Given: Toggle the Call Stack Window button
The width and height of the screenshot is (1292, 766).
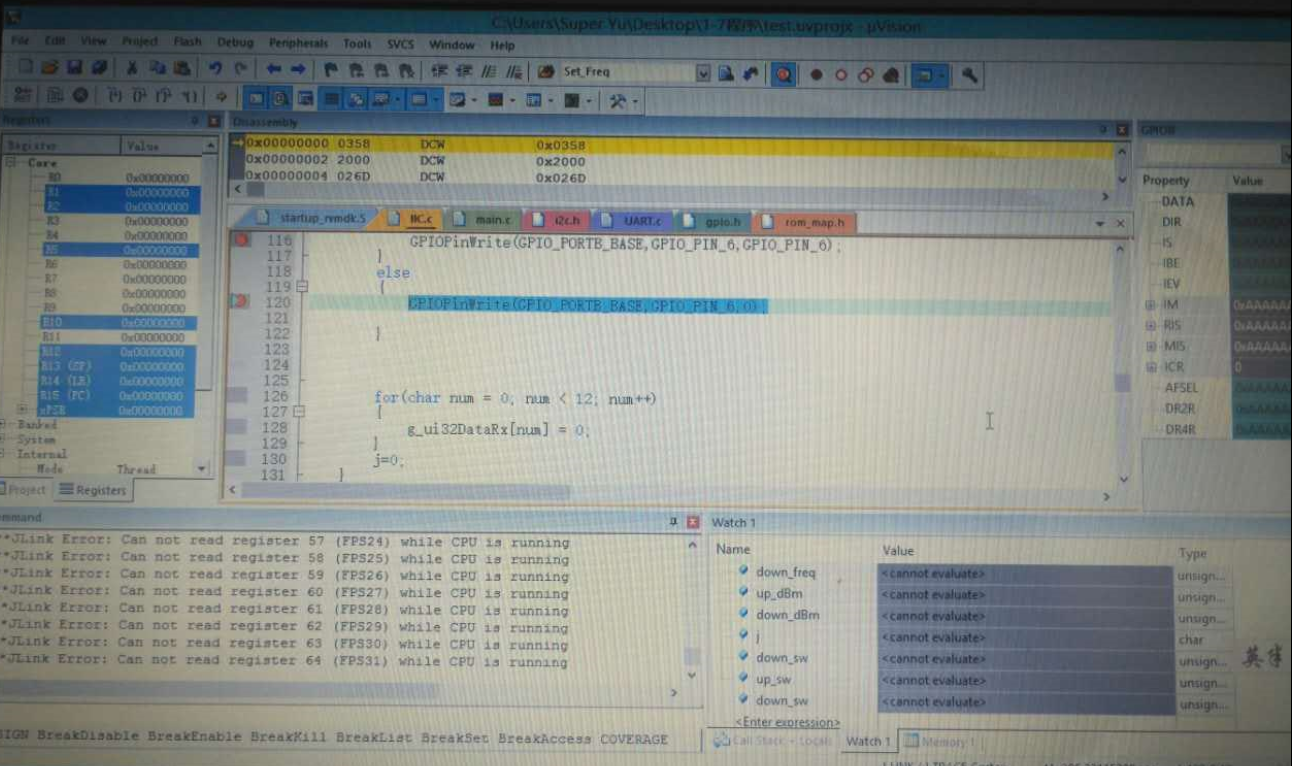Looking at the screenshot, I should 355,99.
